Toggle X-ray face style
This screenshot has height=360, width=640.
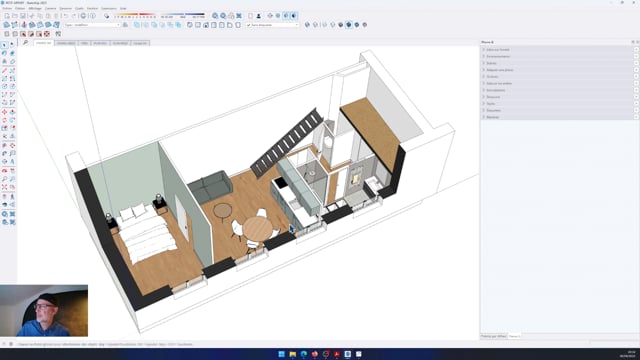coord(307,25)
